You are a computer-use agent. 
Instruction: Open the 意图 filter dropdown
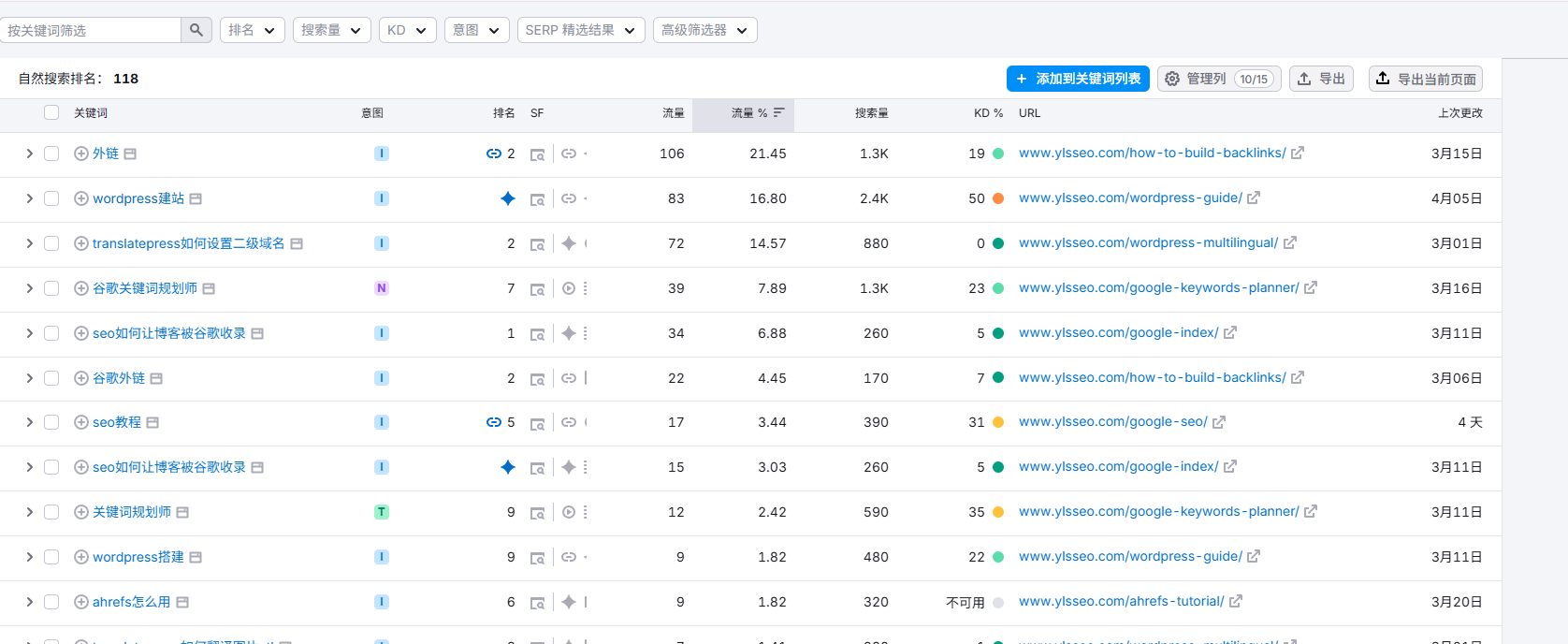pyautogui.click(x=477, y=30)
